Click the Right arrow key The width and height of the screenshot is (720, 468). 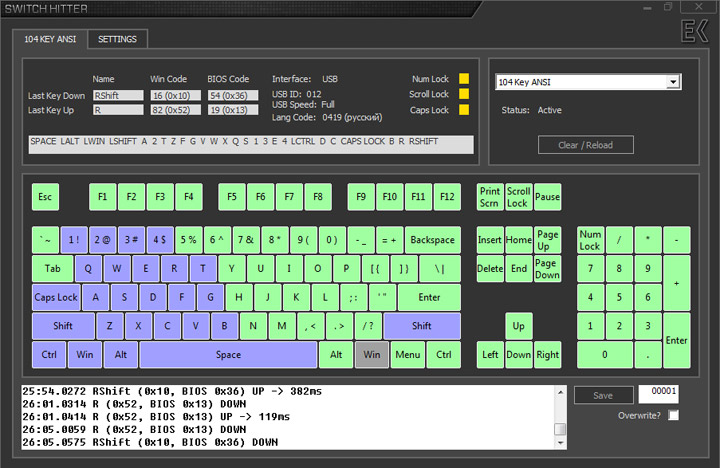[547, 355]
